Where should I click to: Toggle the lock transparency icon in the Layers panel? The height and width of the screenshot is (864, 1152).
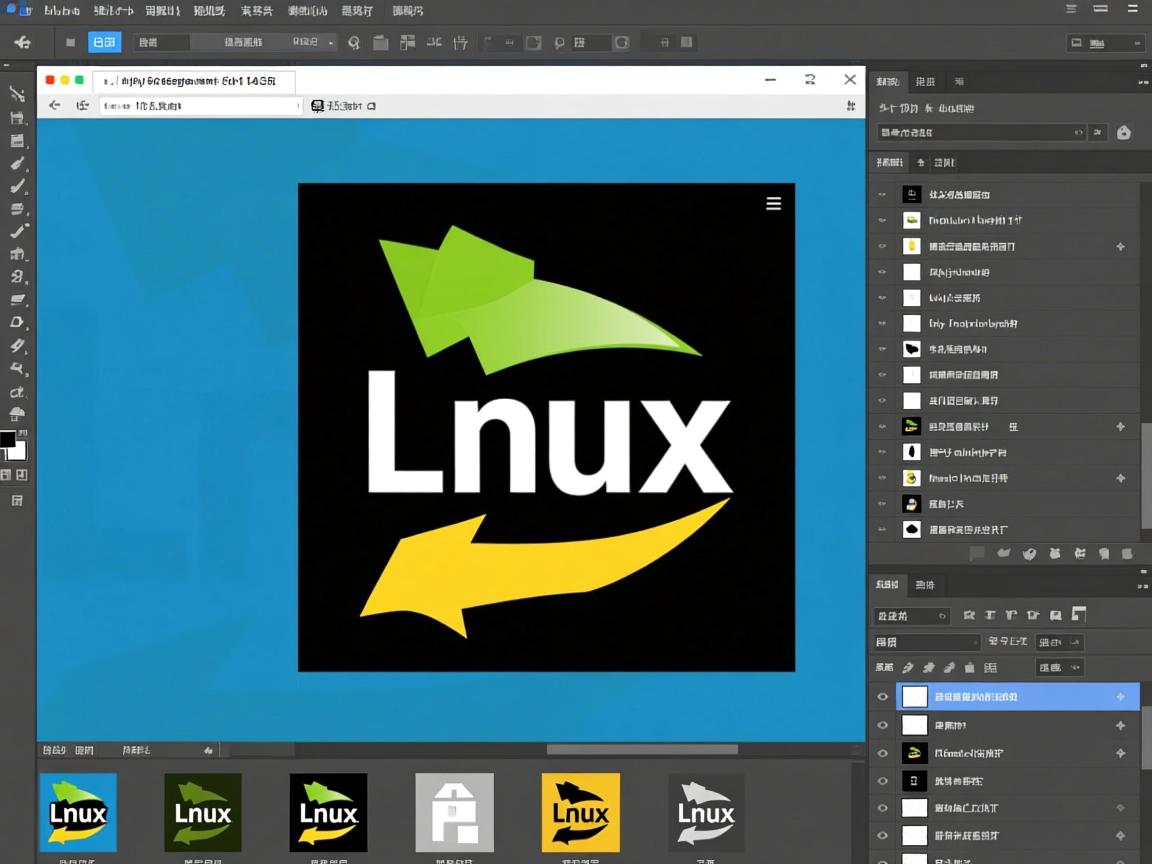pyautogui.click(x=907, y=667)
